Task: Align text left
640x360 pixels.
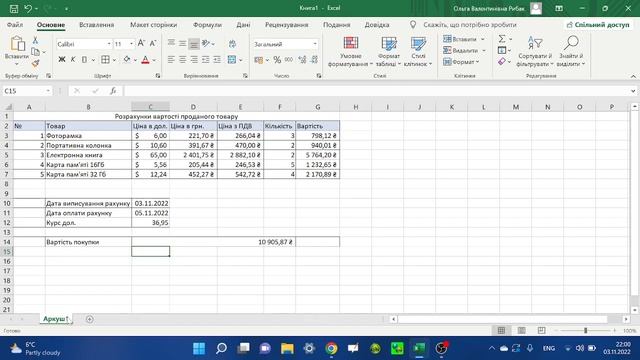Action: click(171, 60)
